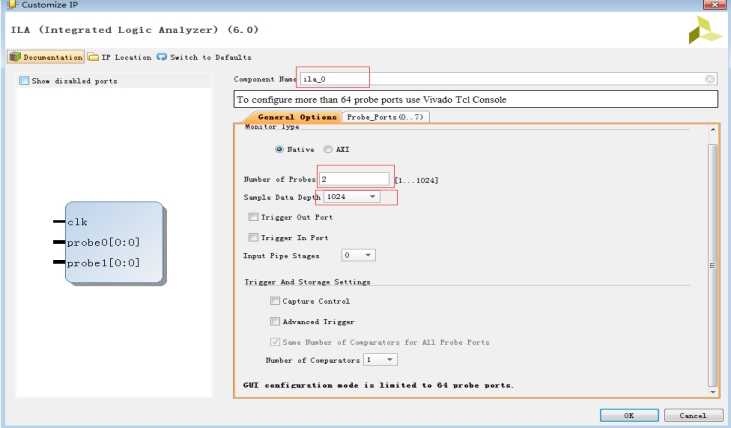Click the probe0[0:0] port label

click(103, 242)
